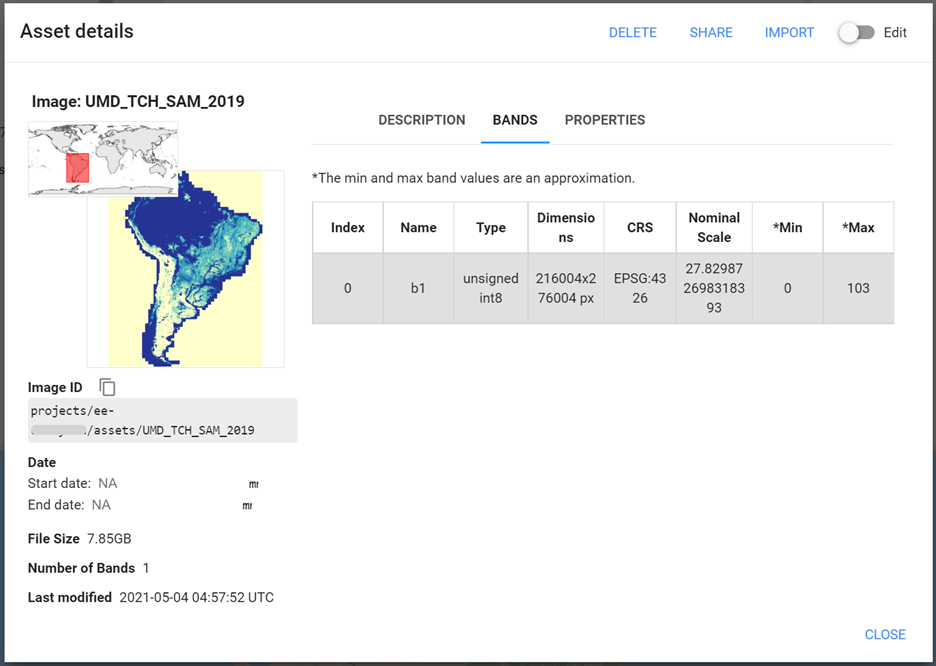Click the Asset details dialog title

click(x=77, y=31)
